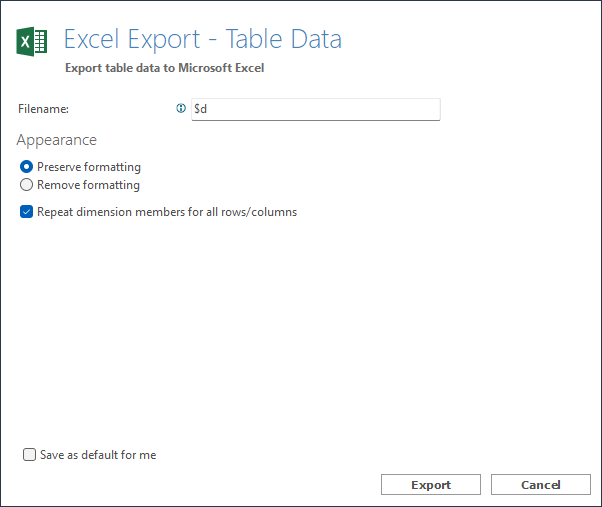This screenshot has height=507, width=602.
Task: Focus the Filename input field
Action: point(316,109)
